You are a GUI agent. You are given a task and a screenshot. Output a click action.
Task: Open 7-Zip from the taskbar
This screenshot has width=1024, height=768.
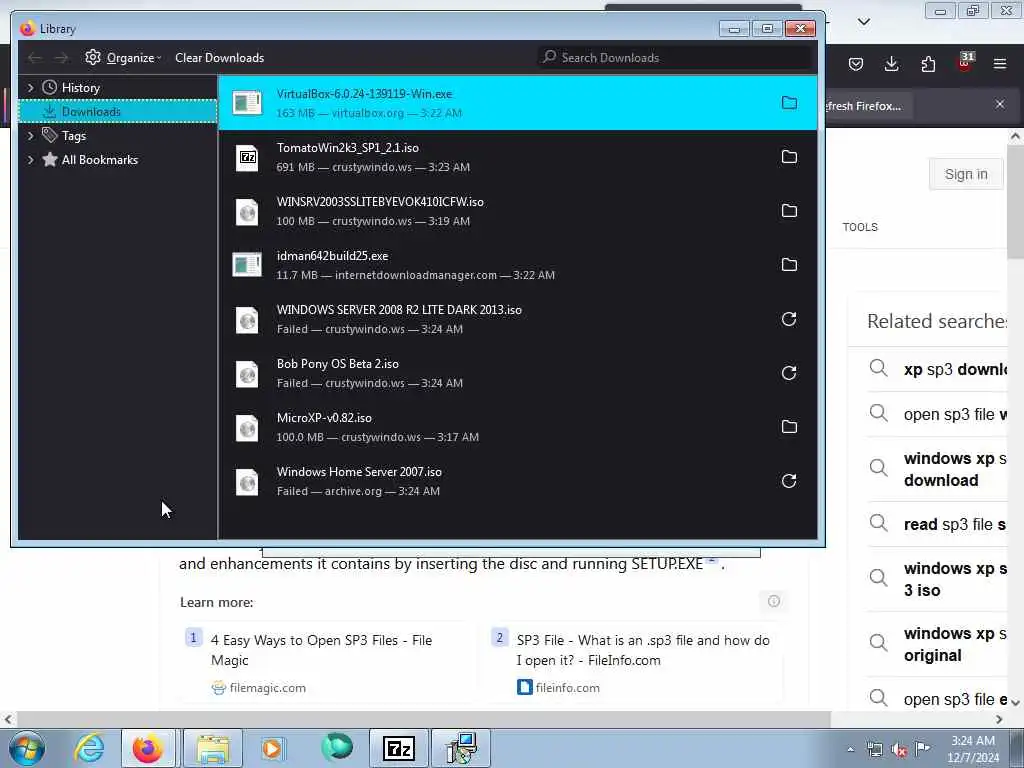point(398,748)
